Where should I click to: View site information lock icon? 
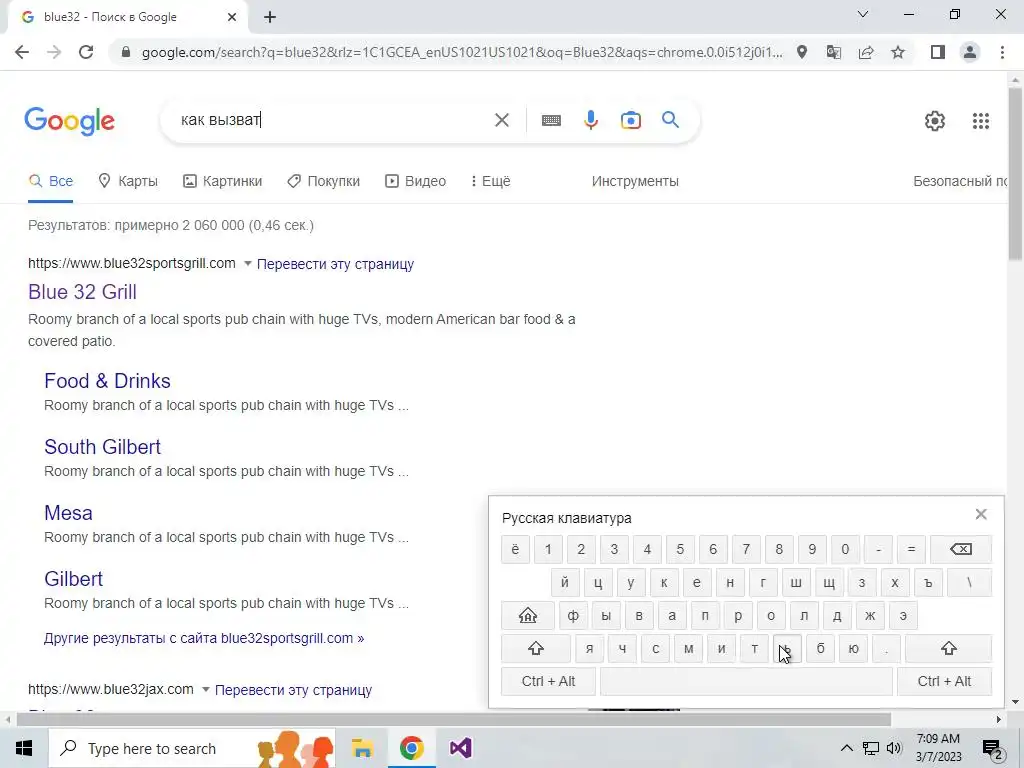tap(126, 52)
